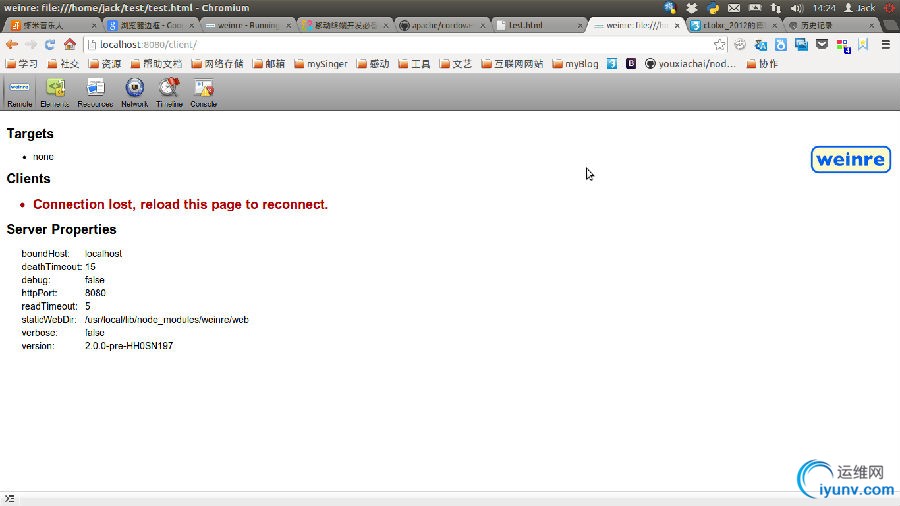The width and height of the screenshot is (900, 506).
Task: Open the 资源 bookmarks folder
Action: point(105,64)
